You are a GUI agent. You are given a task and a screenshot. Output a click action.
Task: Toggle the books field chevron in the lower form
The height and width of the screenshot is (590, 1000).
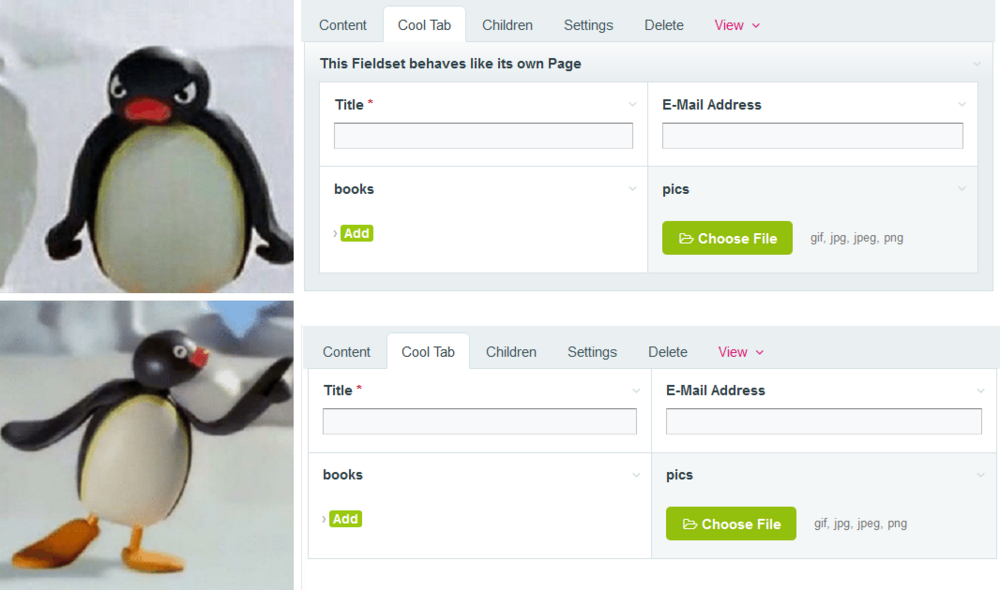[x=636, y=475]
